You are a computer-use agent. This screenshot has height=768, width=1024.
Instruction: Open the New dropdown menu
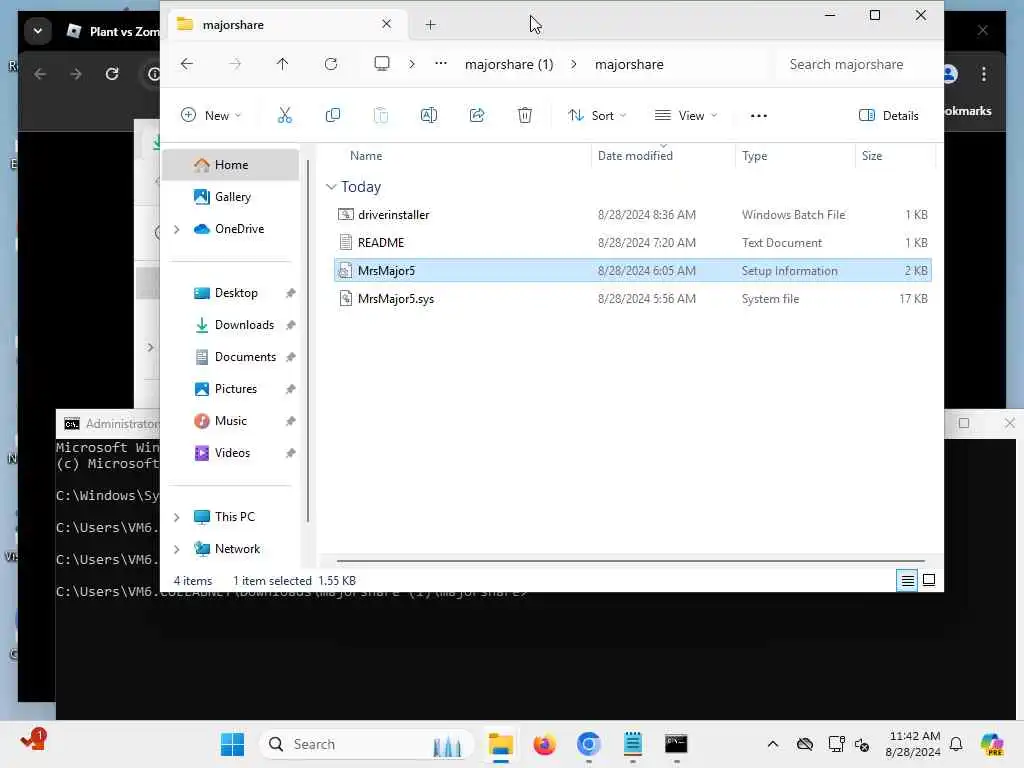point(211,116)
